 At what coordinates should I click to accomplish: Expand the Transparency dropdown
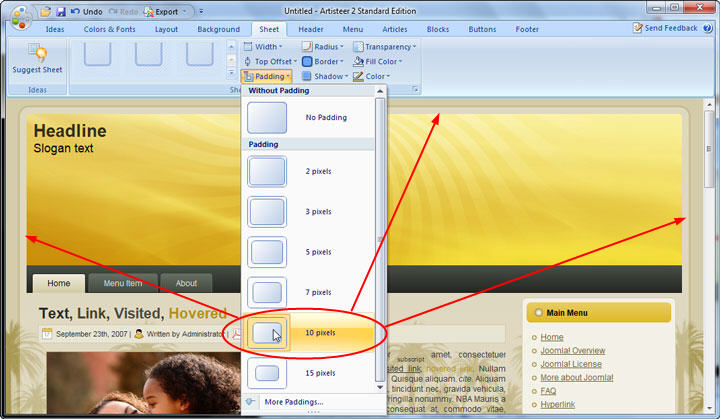[x=386, y=46]
